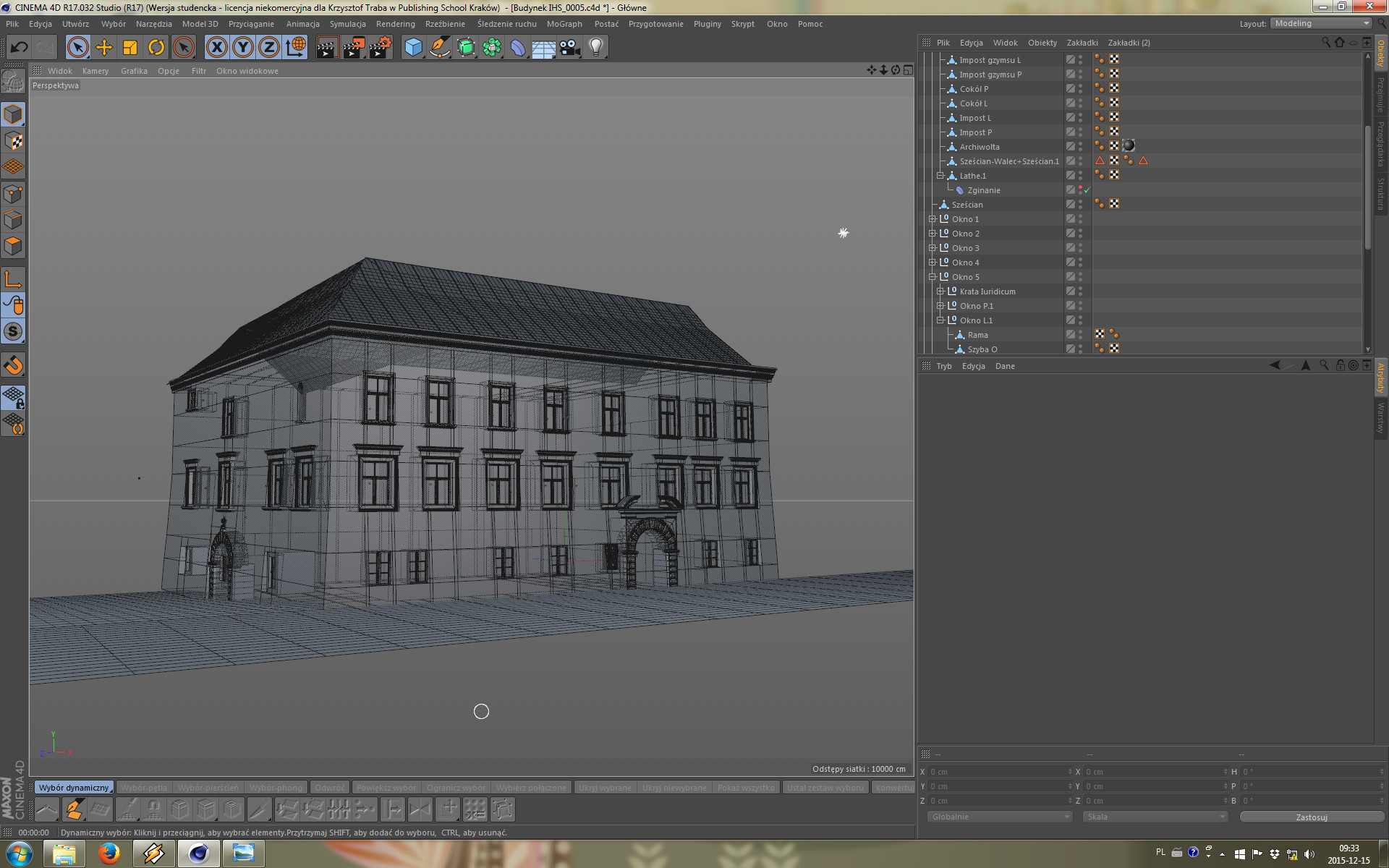Select Archiwolta object in tree
The image size is (1389, 868).
point(980,147)
